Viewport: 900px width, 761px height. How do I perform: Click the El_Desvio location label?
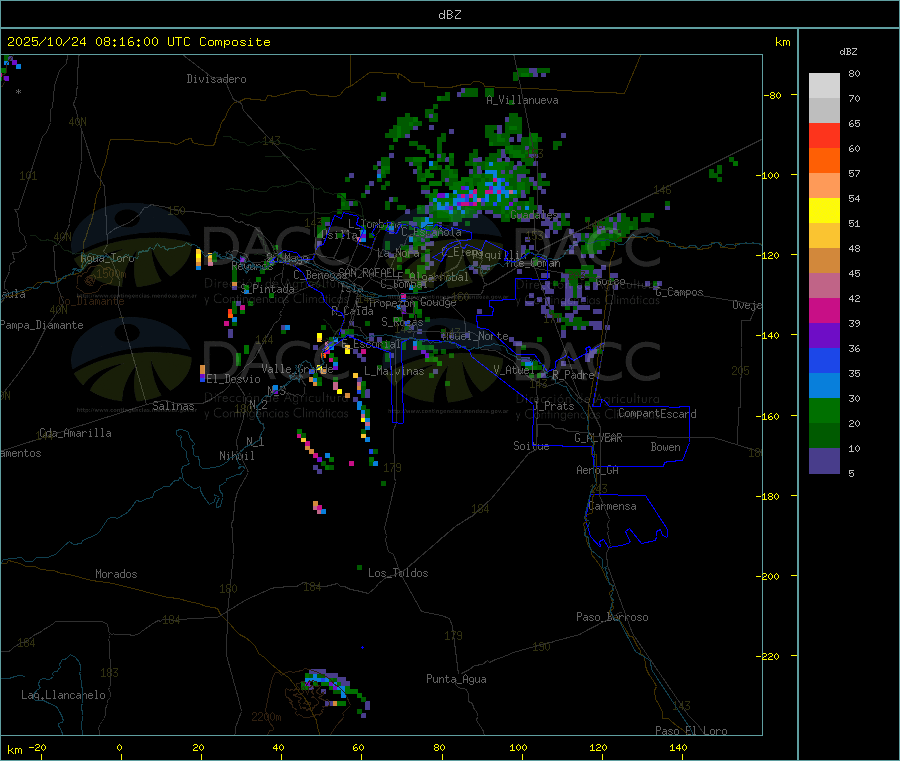234,379
